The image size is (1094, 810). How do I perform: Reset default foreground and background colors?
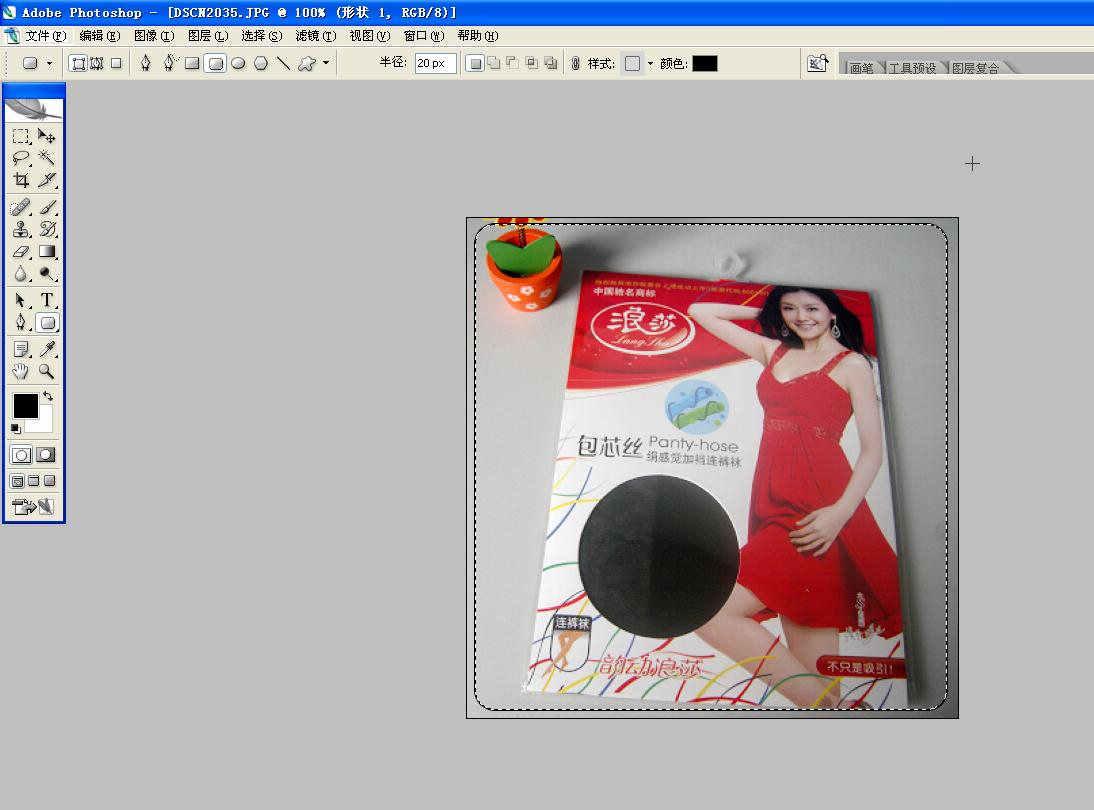click(15, 428)
